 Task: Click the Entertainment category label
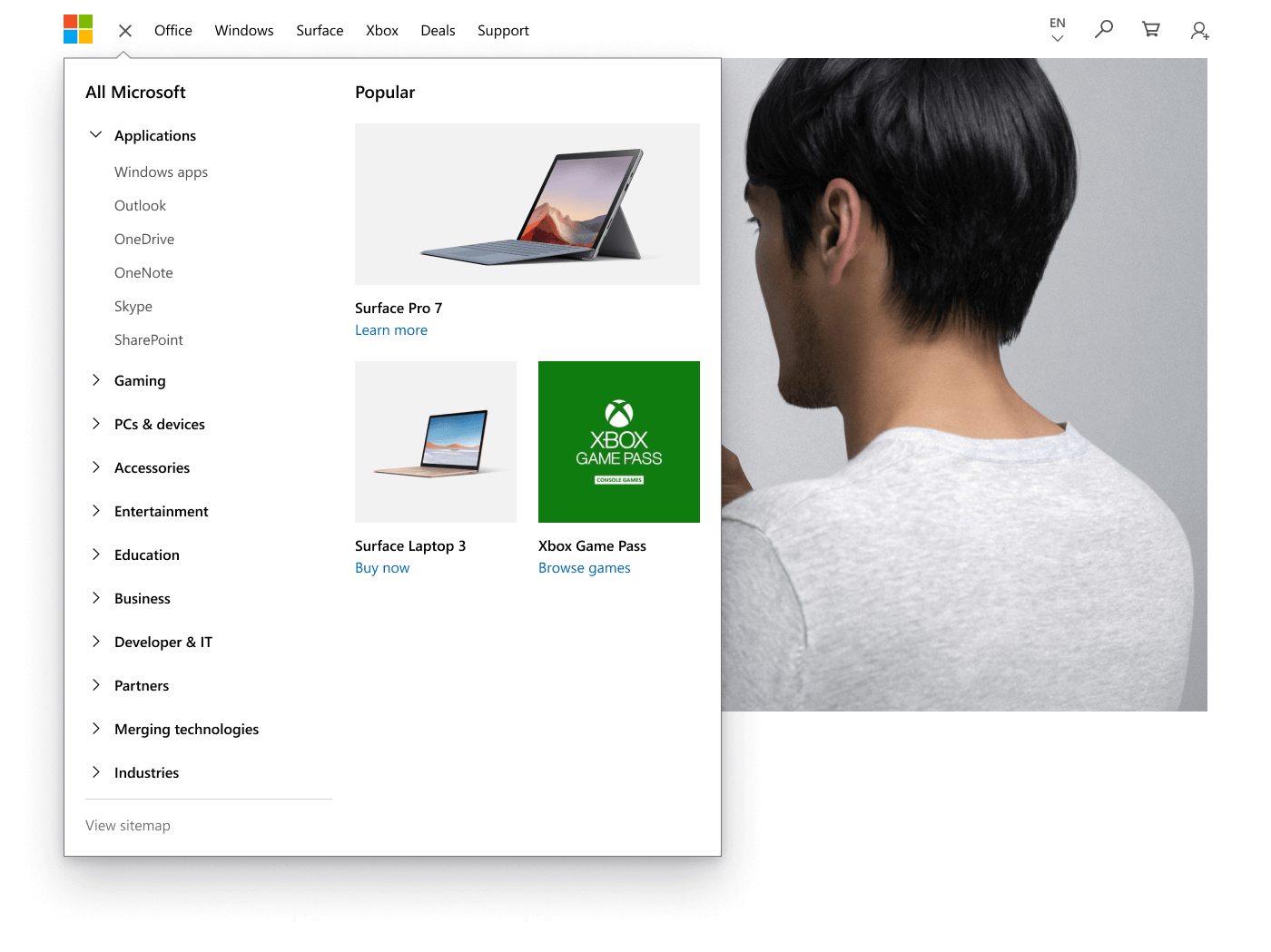[x=162, y=511]
